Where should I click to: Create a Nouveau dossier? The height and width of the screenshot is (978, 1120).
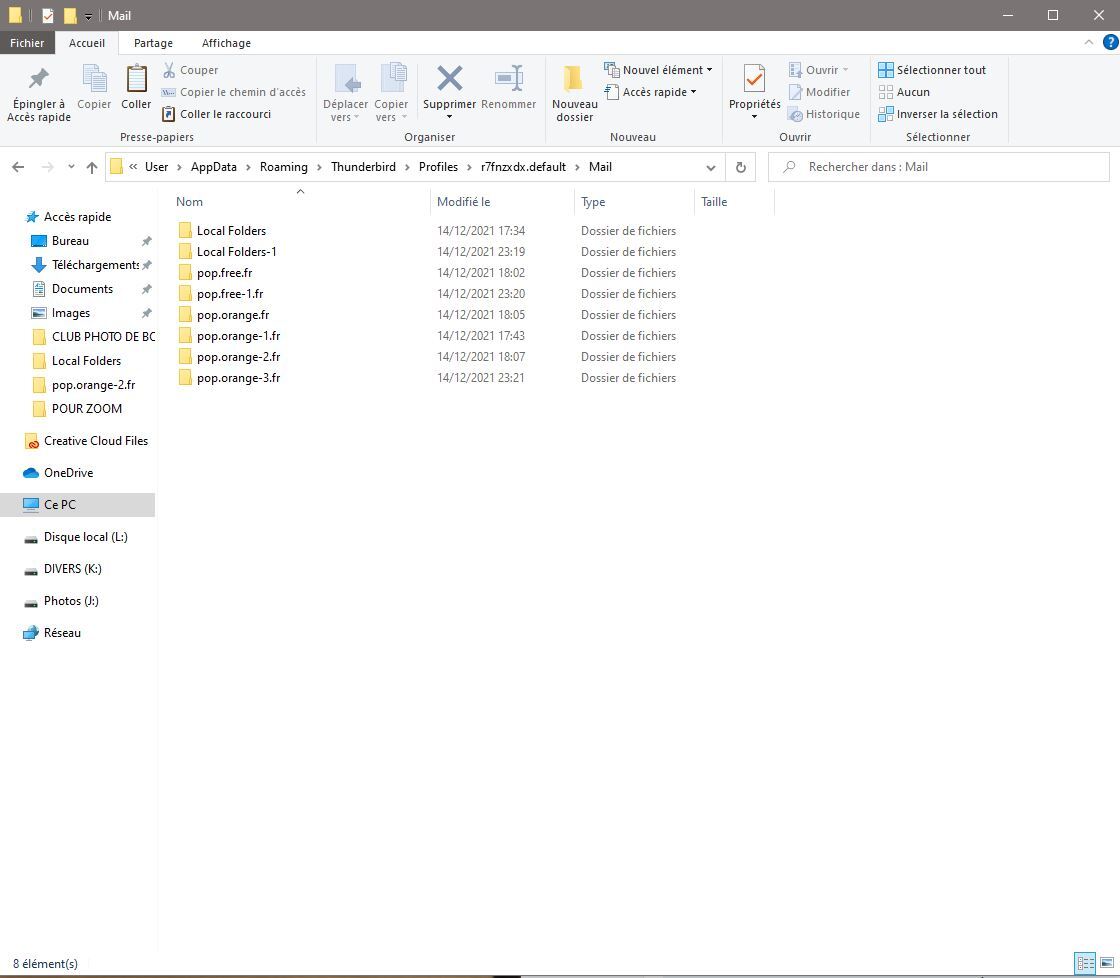click(x=574, y=93)
